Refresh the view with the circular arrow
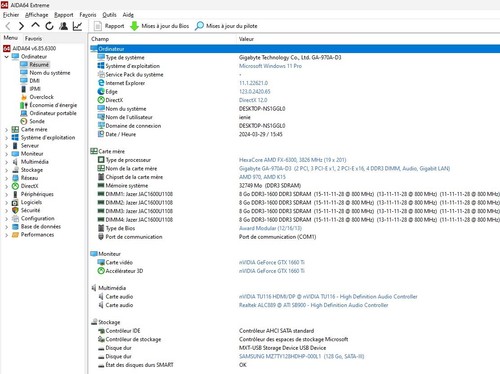Viewport: 500px width, 374px height. coord(49,26)
